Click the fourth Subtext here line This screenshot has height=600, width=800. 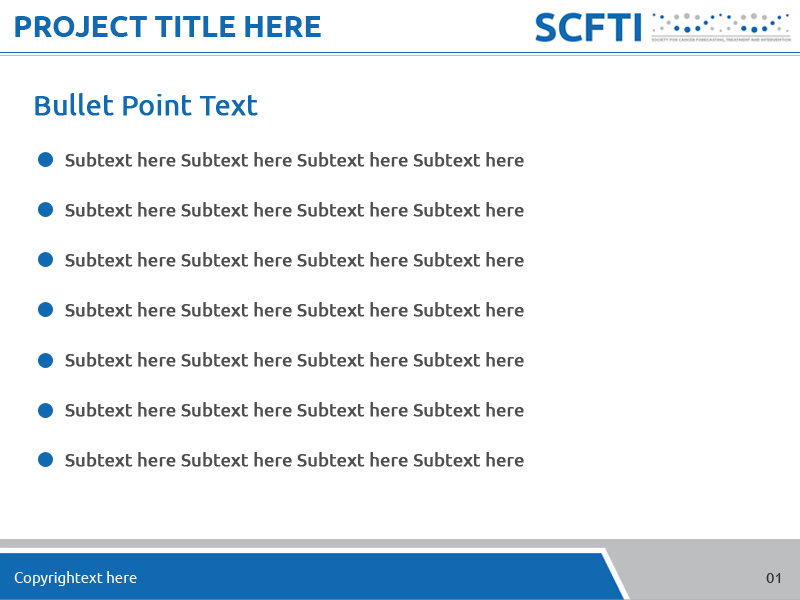[x=294, y=310]
